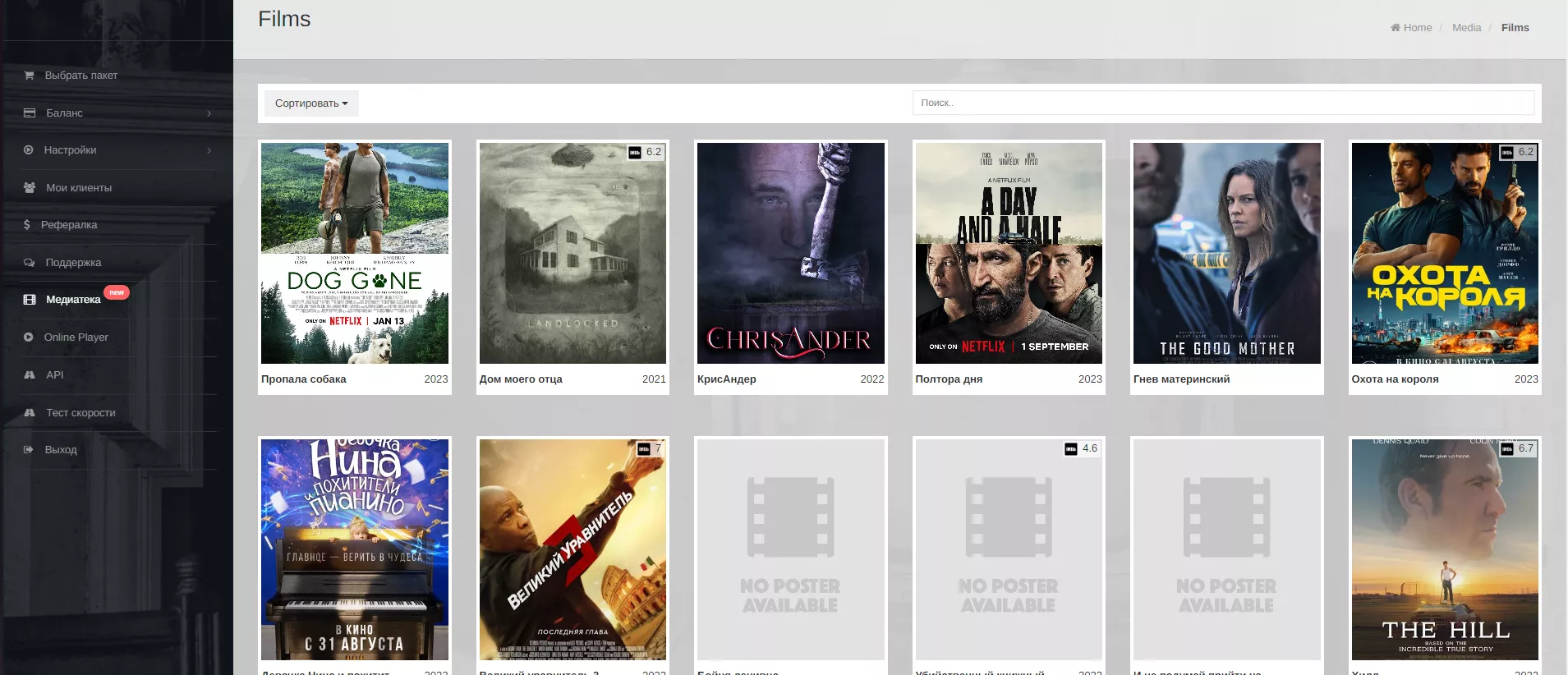
Task: Click the new badge next to Медиатека
Action: pos(117,292)
